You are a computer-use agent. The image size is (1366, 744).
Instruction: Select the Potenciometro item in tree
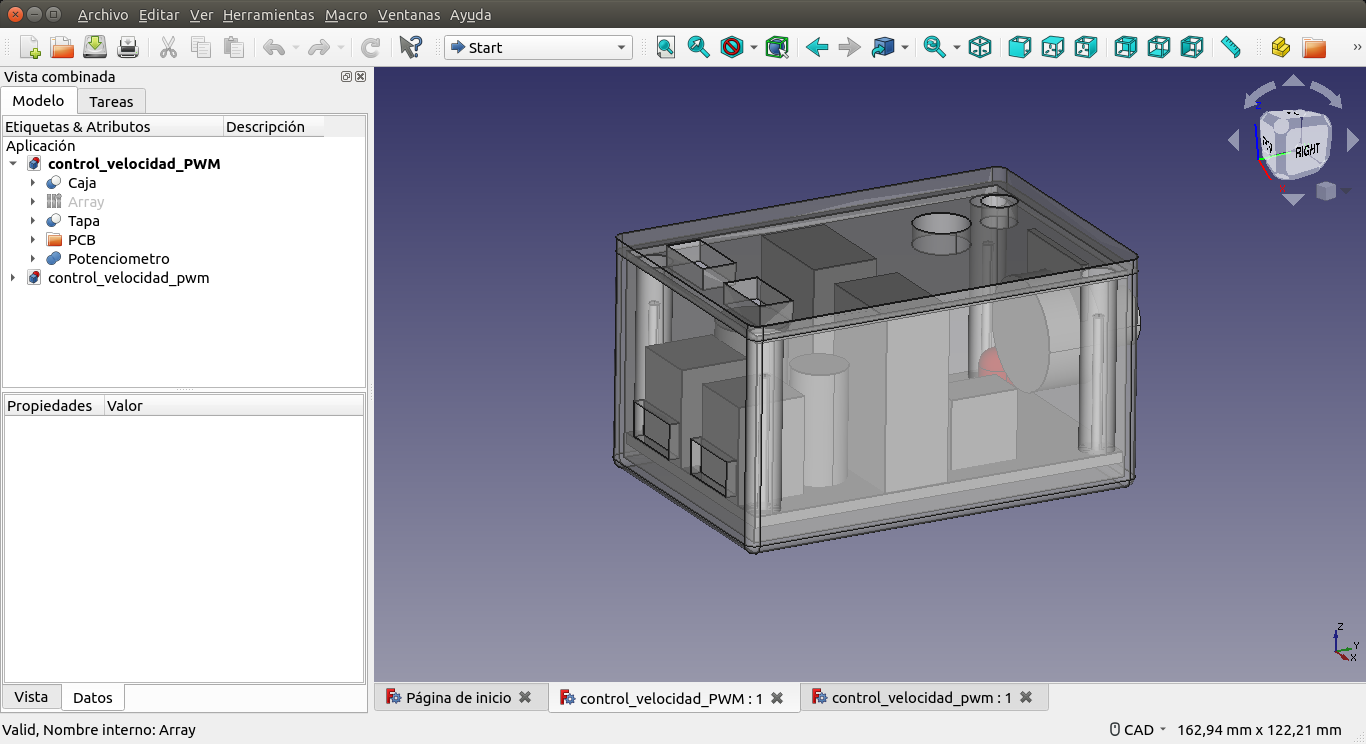(x=118, y=259)
